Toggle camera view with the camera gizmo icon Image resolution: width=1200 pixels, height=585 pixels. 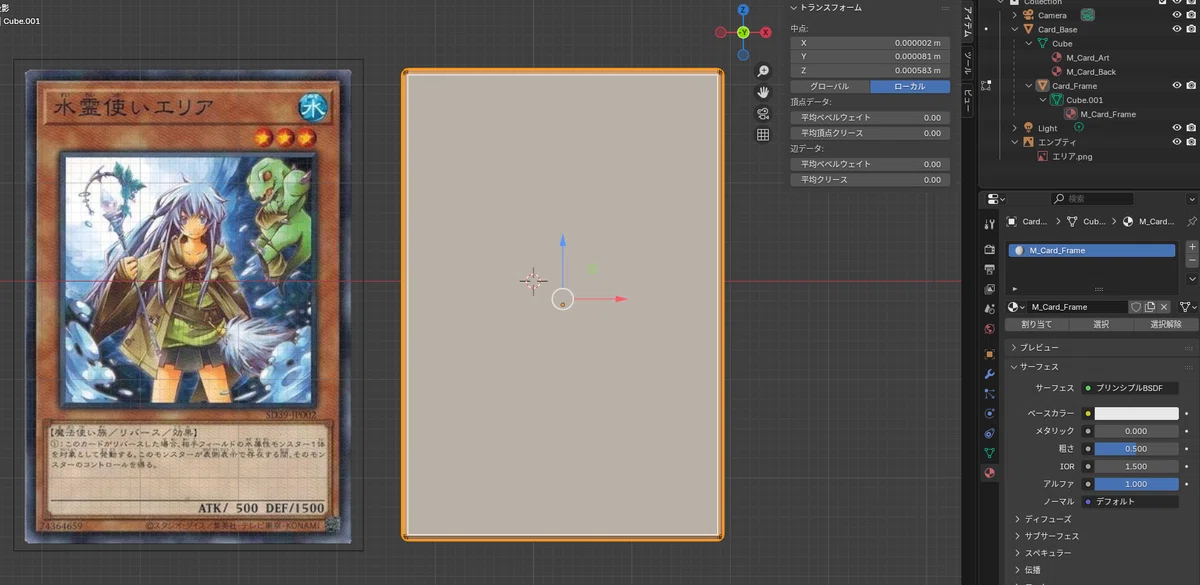pos(763,113)
